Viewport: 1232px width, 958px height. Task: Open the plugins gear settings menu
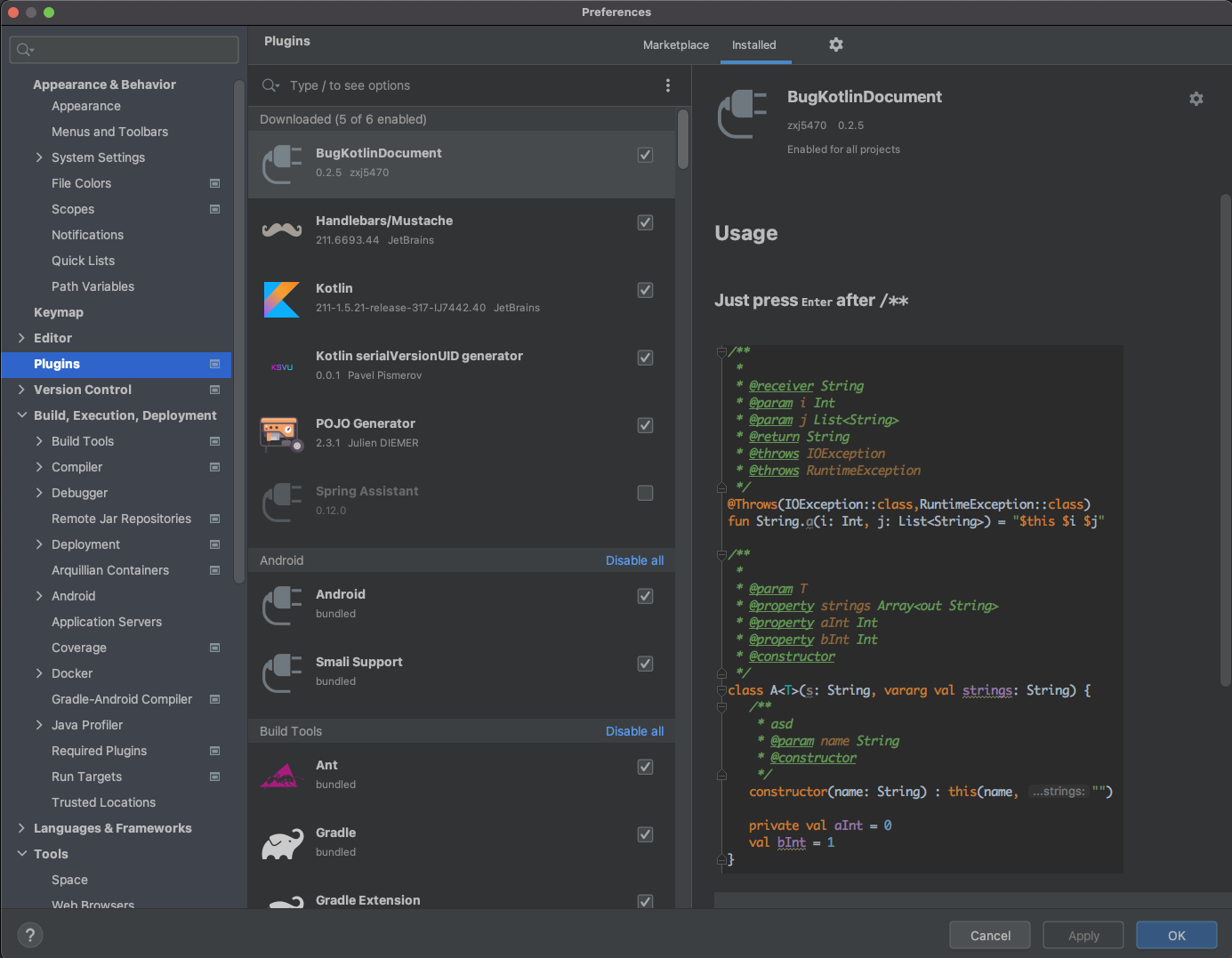[x=836, y=44]
